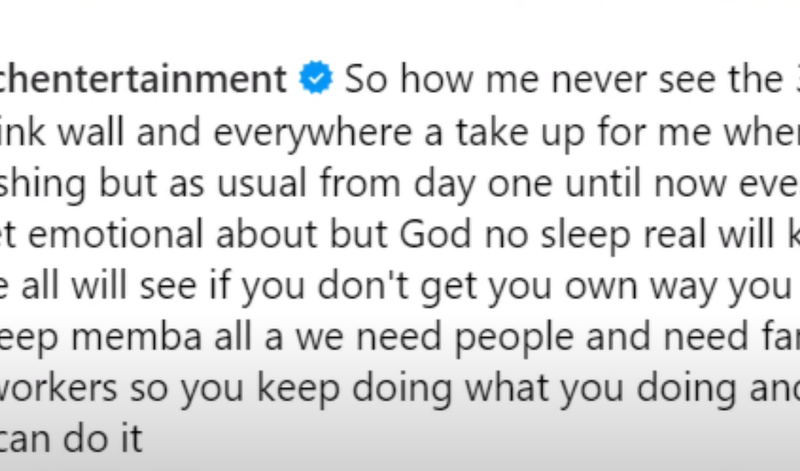Click the word "So" starting the comment
Screen dimensions: 800x471
366,79
